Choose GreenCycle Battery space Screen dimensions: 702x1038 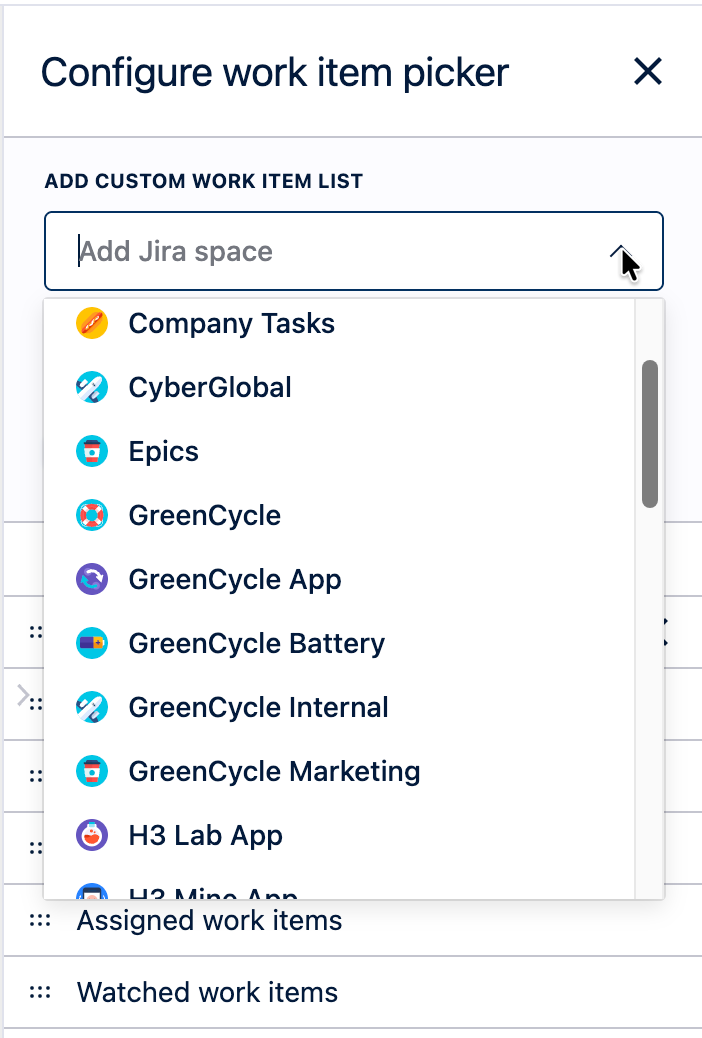tap(338, 643)
